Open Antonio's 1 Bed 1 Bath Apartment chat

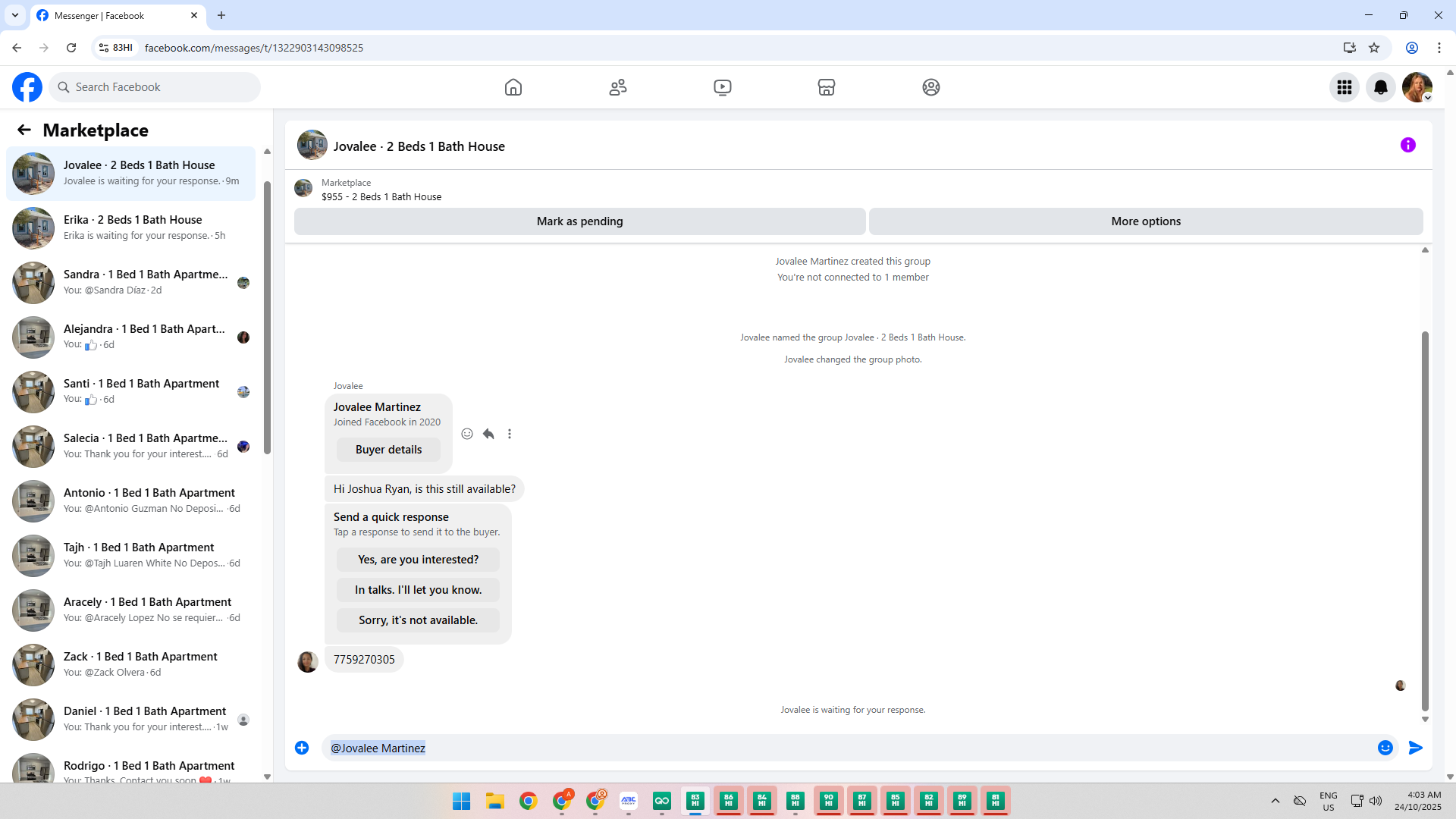[x=130, y=500]
